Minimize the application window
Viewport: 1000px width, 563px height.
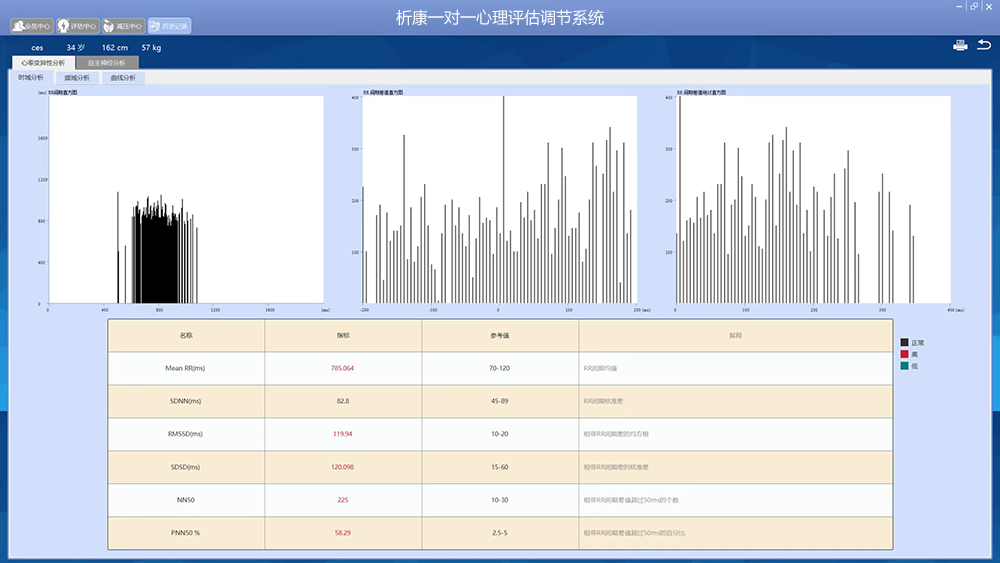pyautogui.click(x=961, y=6)
